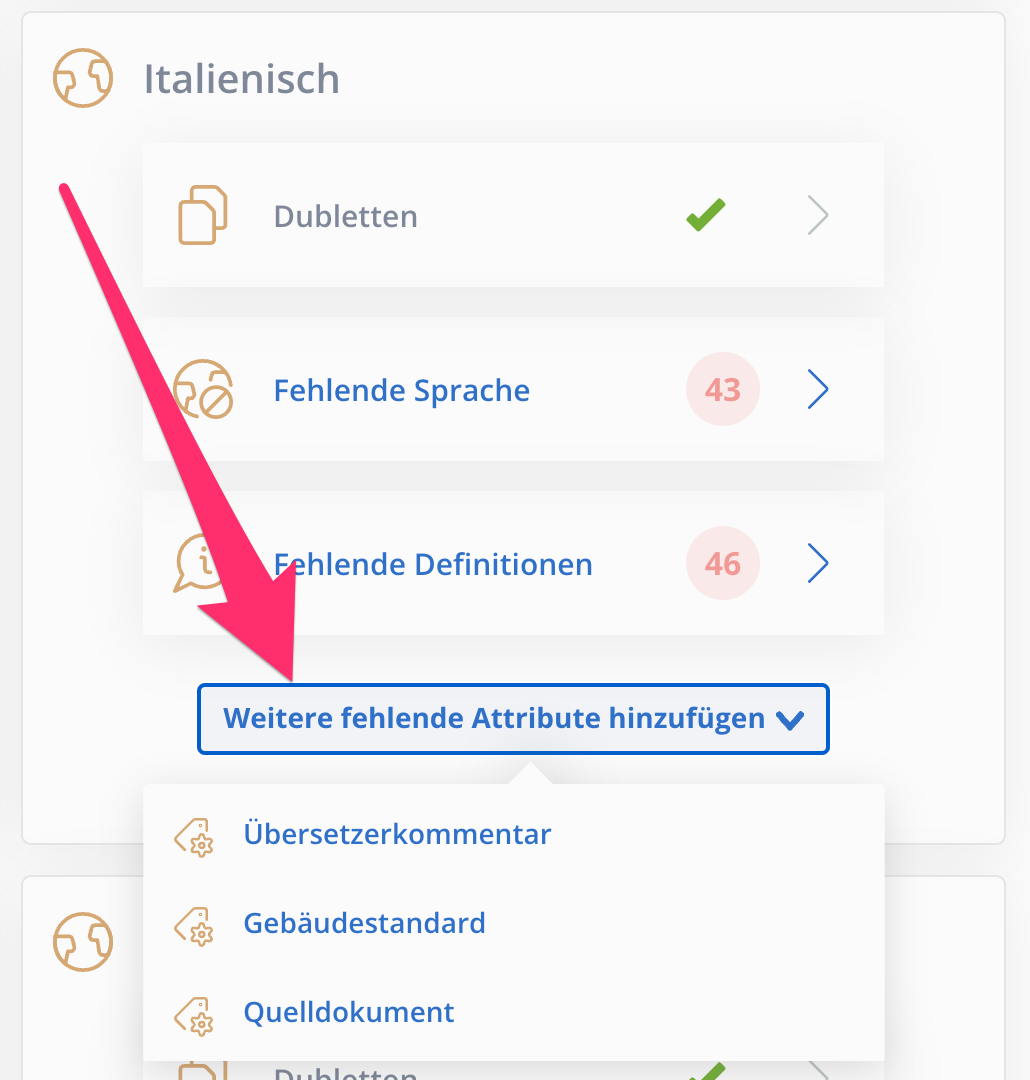Click the red 43 count badge
Screen dimensions: 1030x1080
pos(723,389)
